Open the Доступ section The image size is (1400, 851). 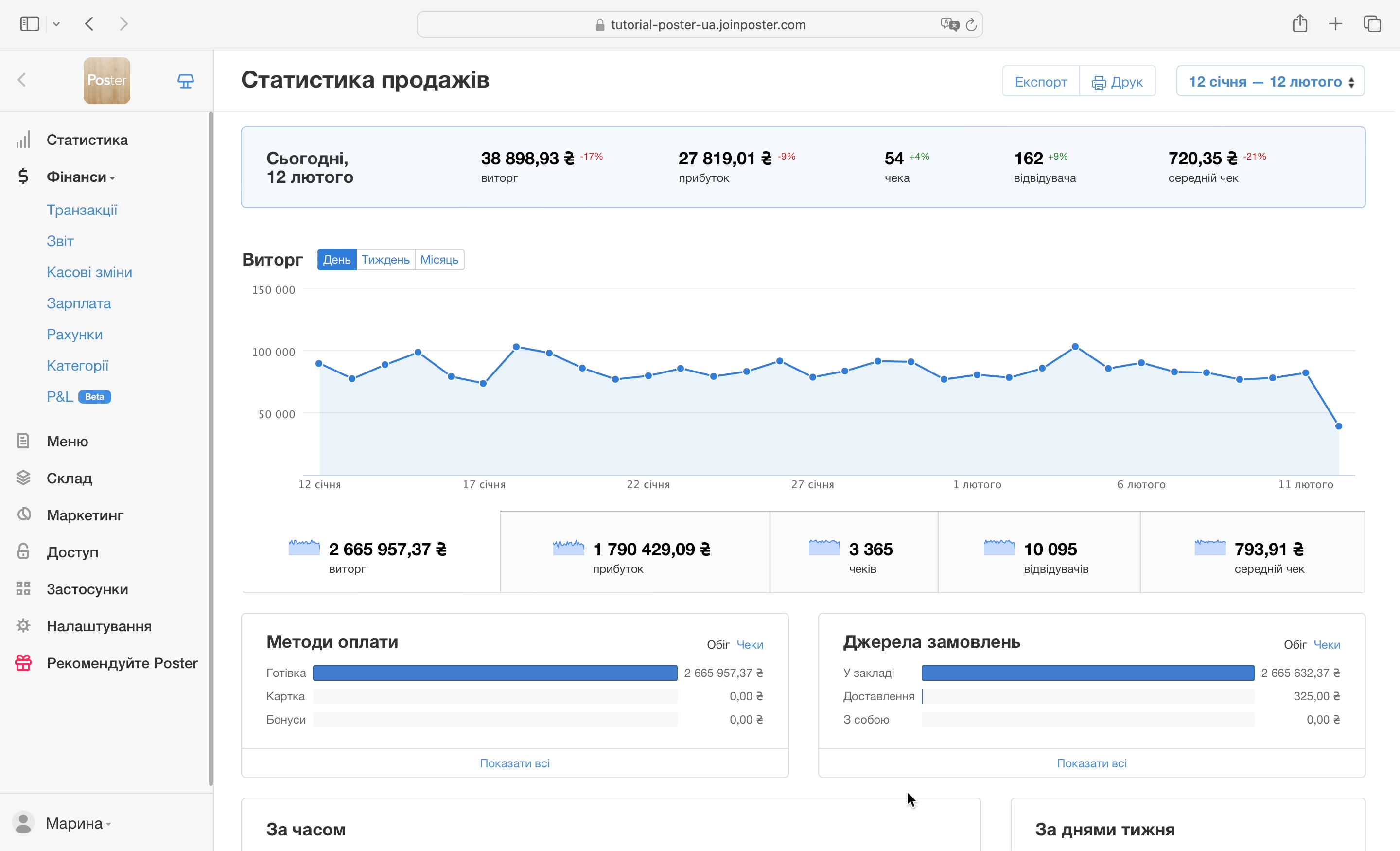click(72, 552)
